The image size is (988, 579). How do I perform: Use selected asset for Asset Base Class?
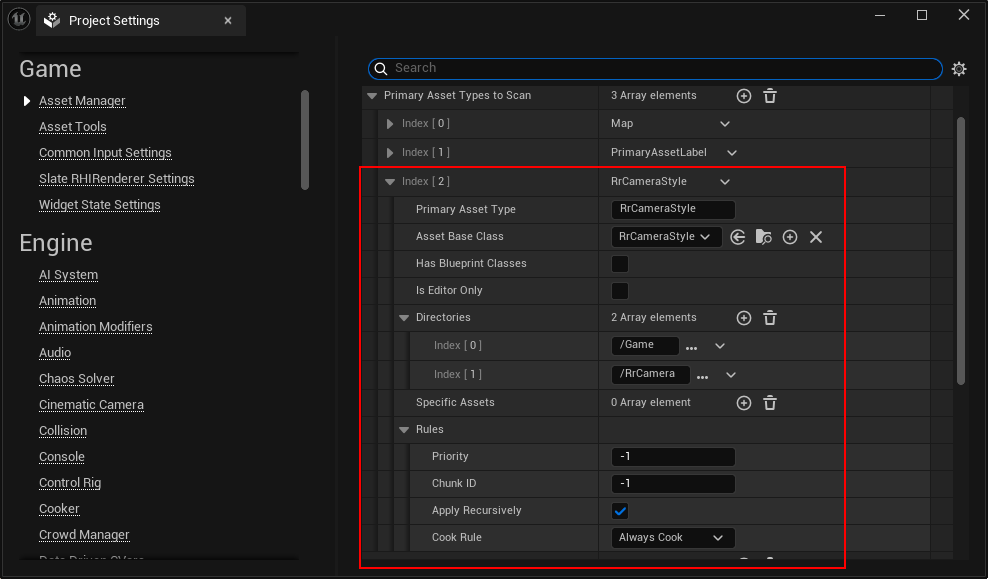coord(738,237)
